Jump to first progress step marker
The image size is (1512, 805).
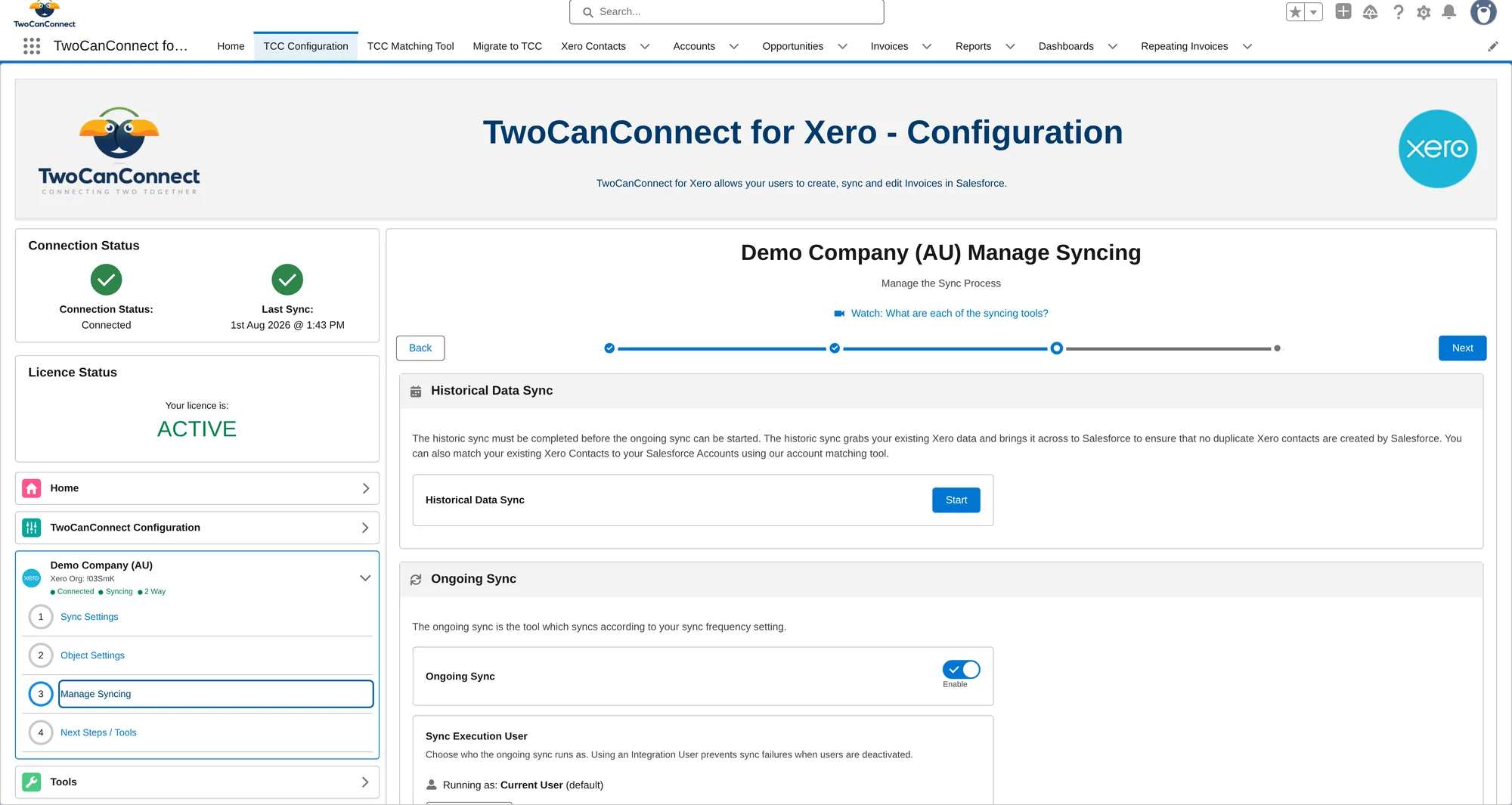[x=609, y=348]
